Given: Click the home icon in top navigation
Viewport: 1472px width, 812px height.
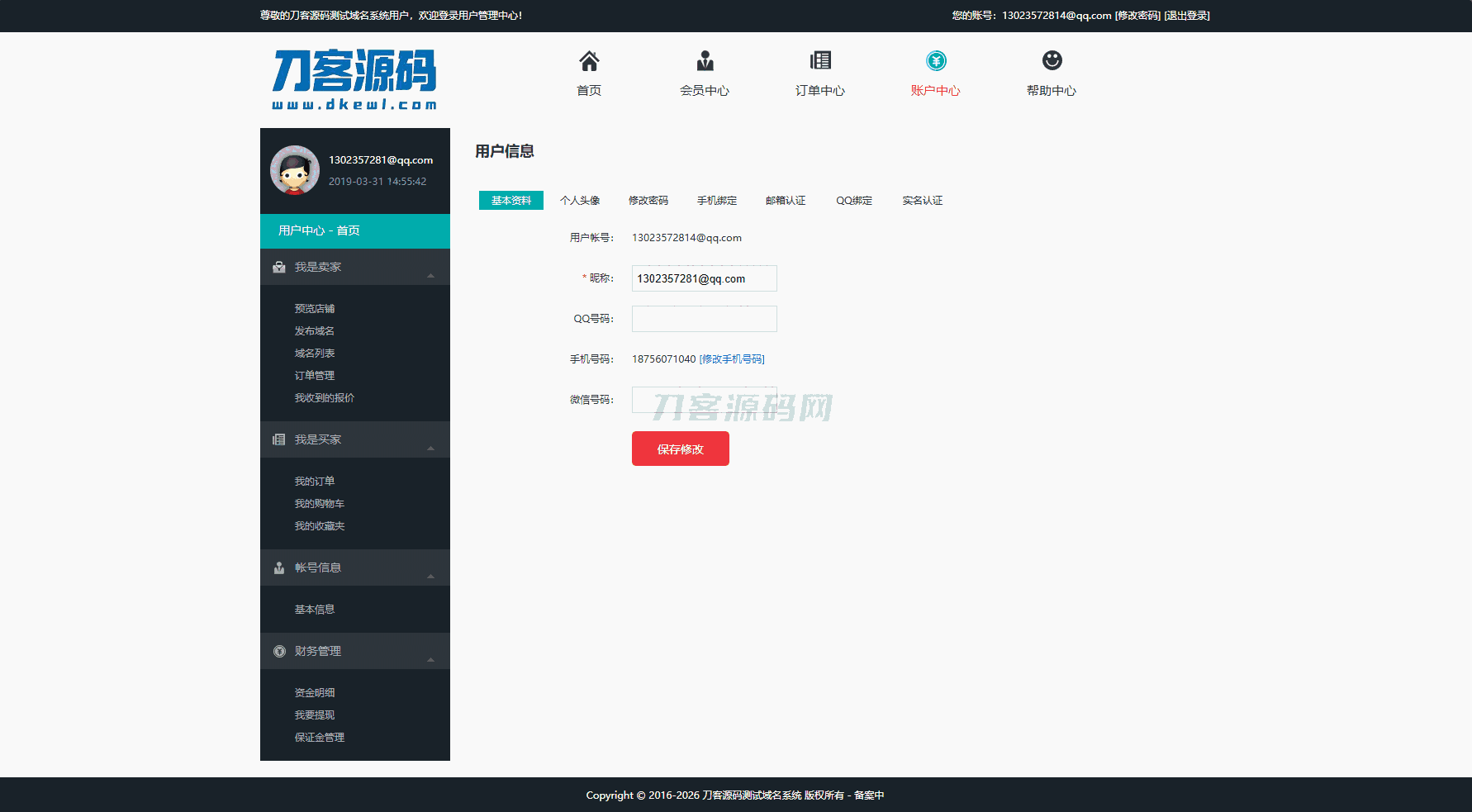Looking at the screenshot, I should (589, 61).
